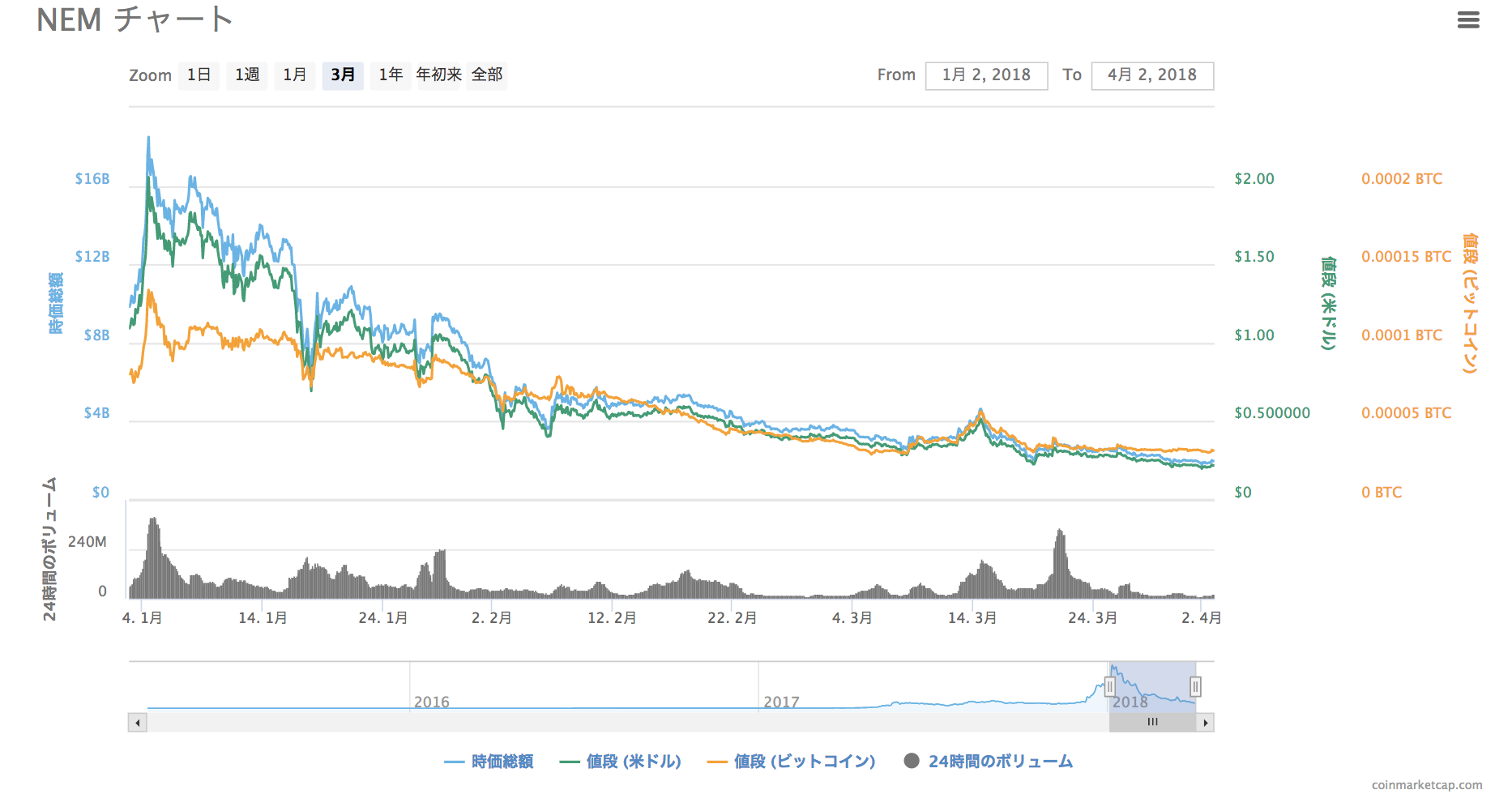The height and width of the screenshot is (794, 1512).
Task: Click the 14. 3月 x-axis label
Action: point(972,618)
